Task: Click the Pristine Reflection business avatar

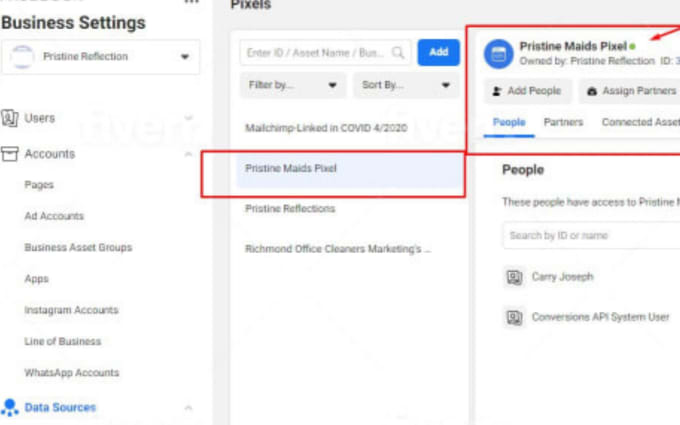Action: tap(22, 56)
